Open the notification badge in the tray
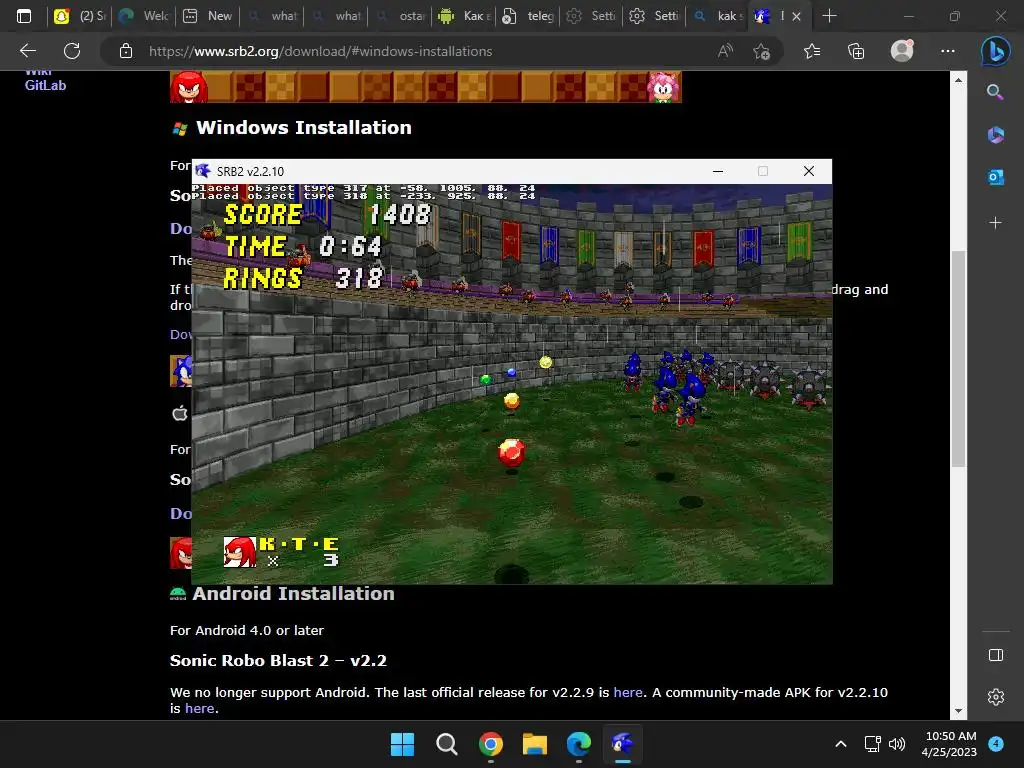This screenshot has width=1024, height=768. click(996, 744)
